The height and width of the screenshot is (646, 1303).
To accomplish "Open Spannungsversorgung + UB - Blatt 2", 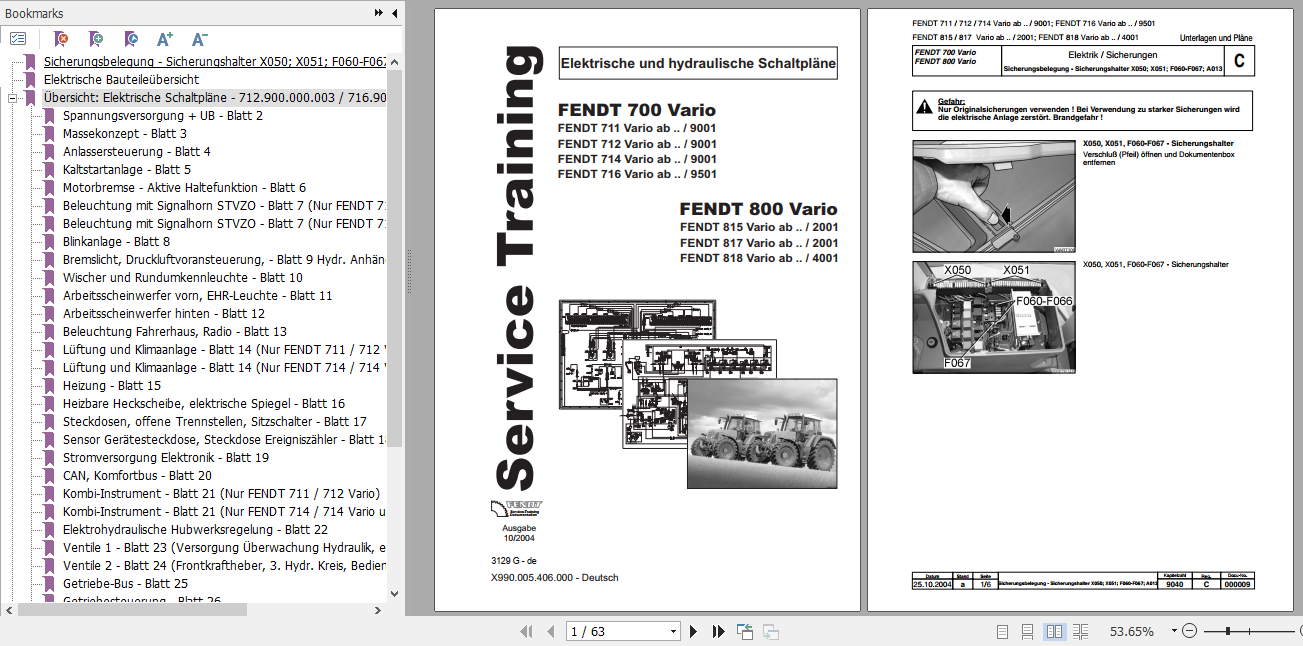I will pyautogui.click(x=163, y=116).
